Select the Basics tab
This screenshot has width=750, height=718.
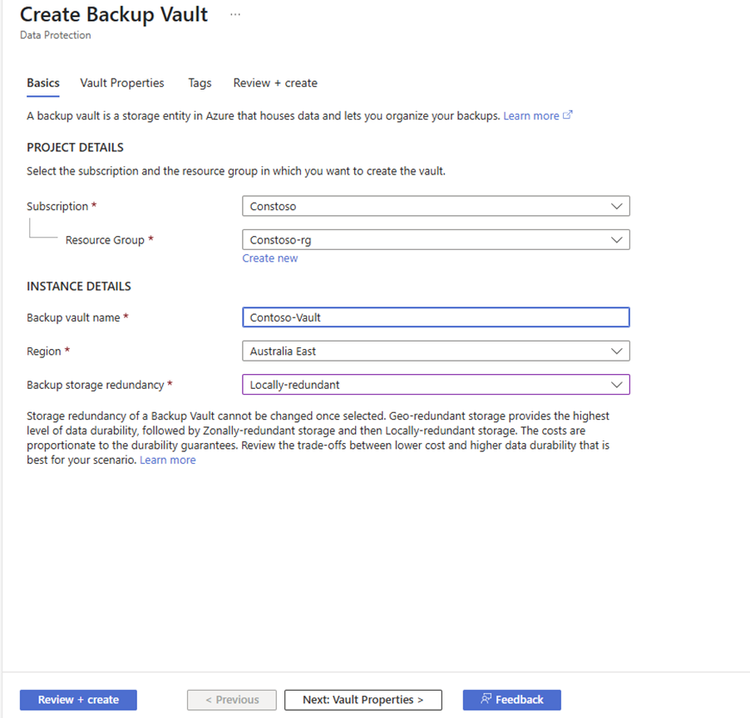(x=43, y=83)
